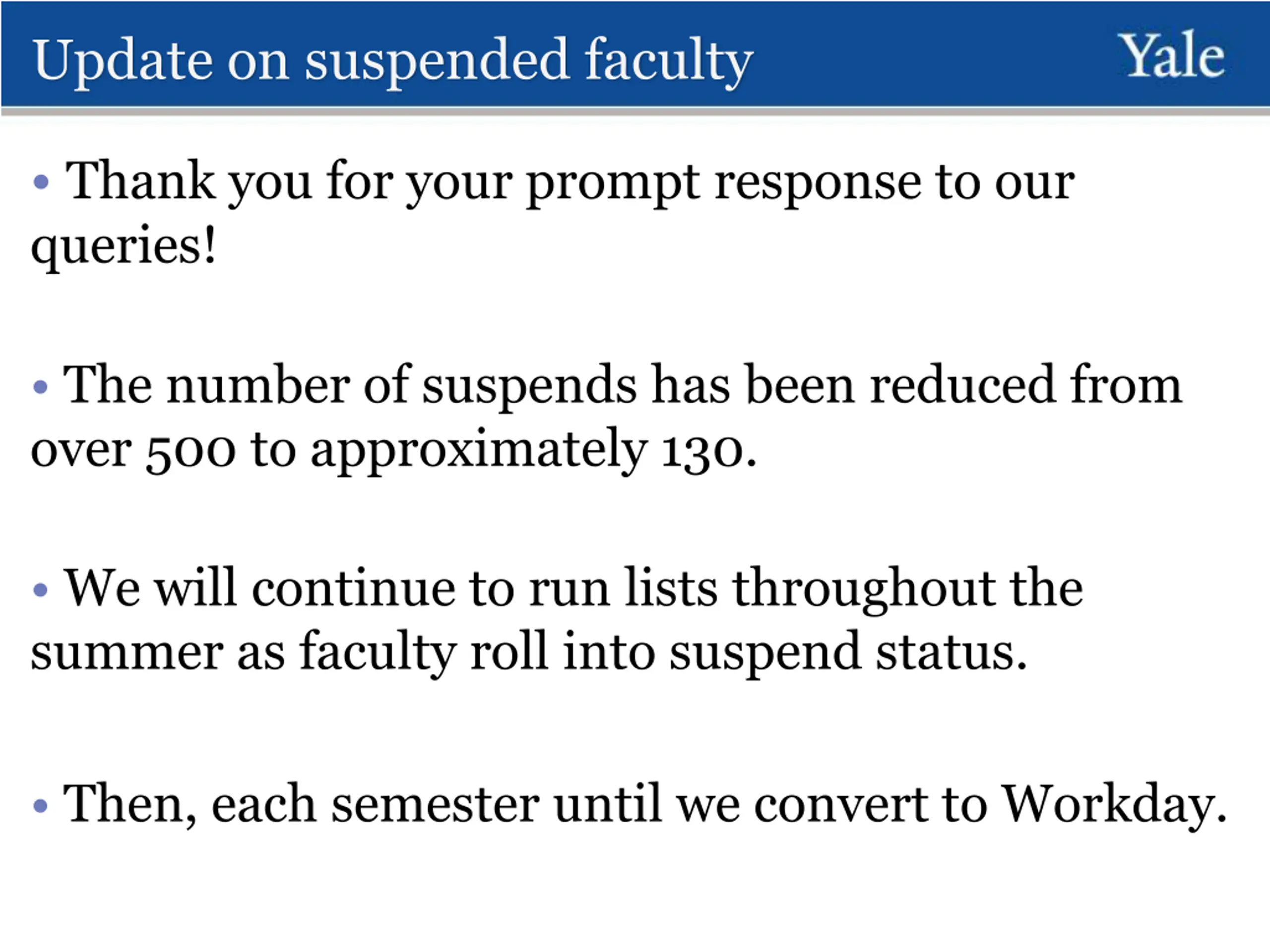This screenshot has height=952, width=1270.
Task: Click the bullet dot before 'Then, each semester'
Action: coord(40,806)
